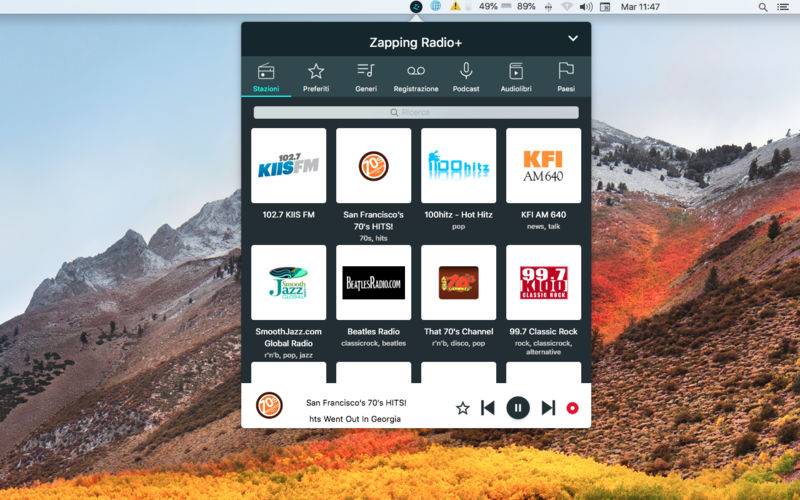Skip to the previous station
800x500 pixels.
[488, 408]
